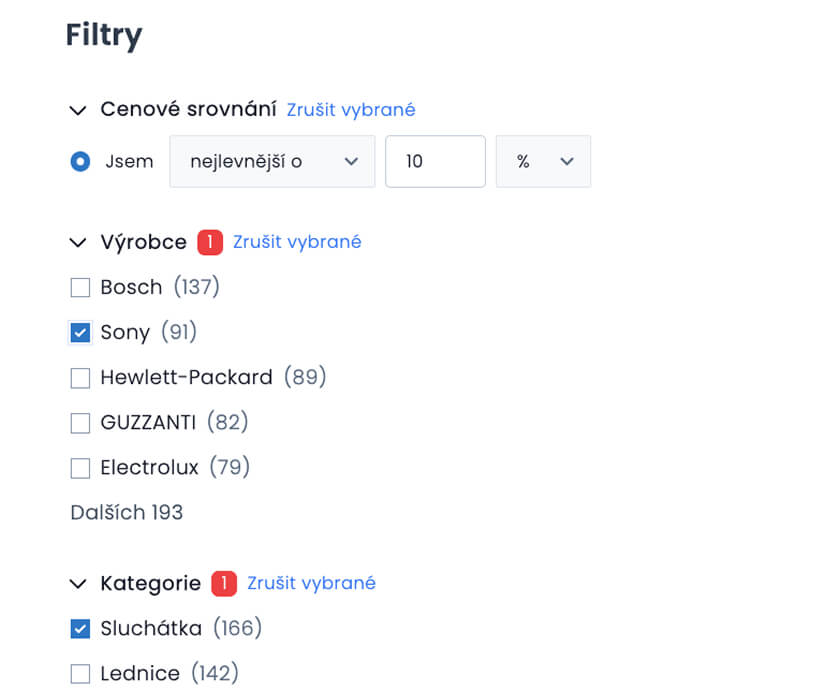Uncheck the Sluchátka category checkbox
The image size is (825, 690).
click(80, 629)
